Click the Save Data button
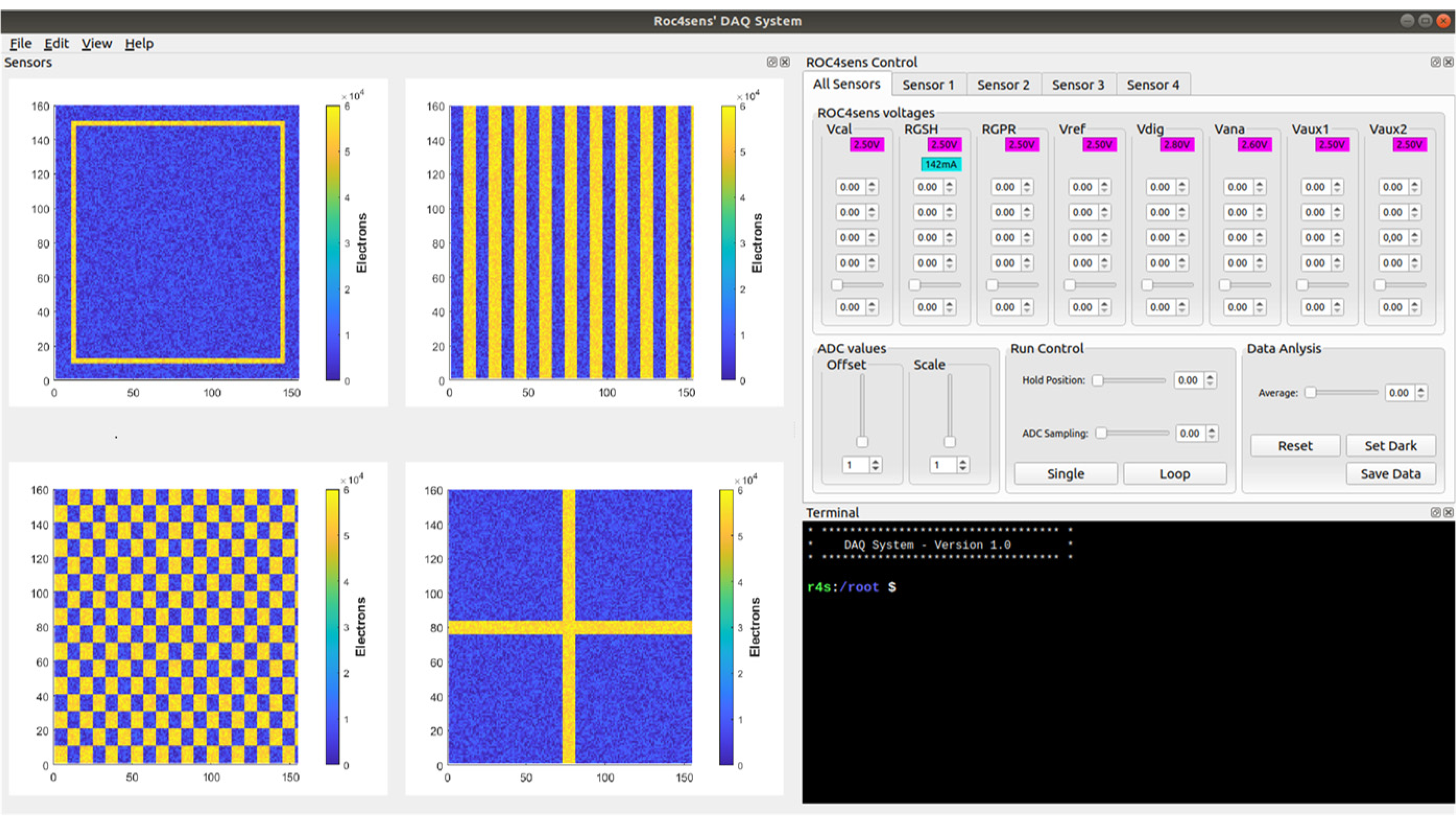 coord(1390,474)
